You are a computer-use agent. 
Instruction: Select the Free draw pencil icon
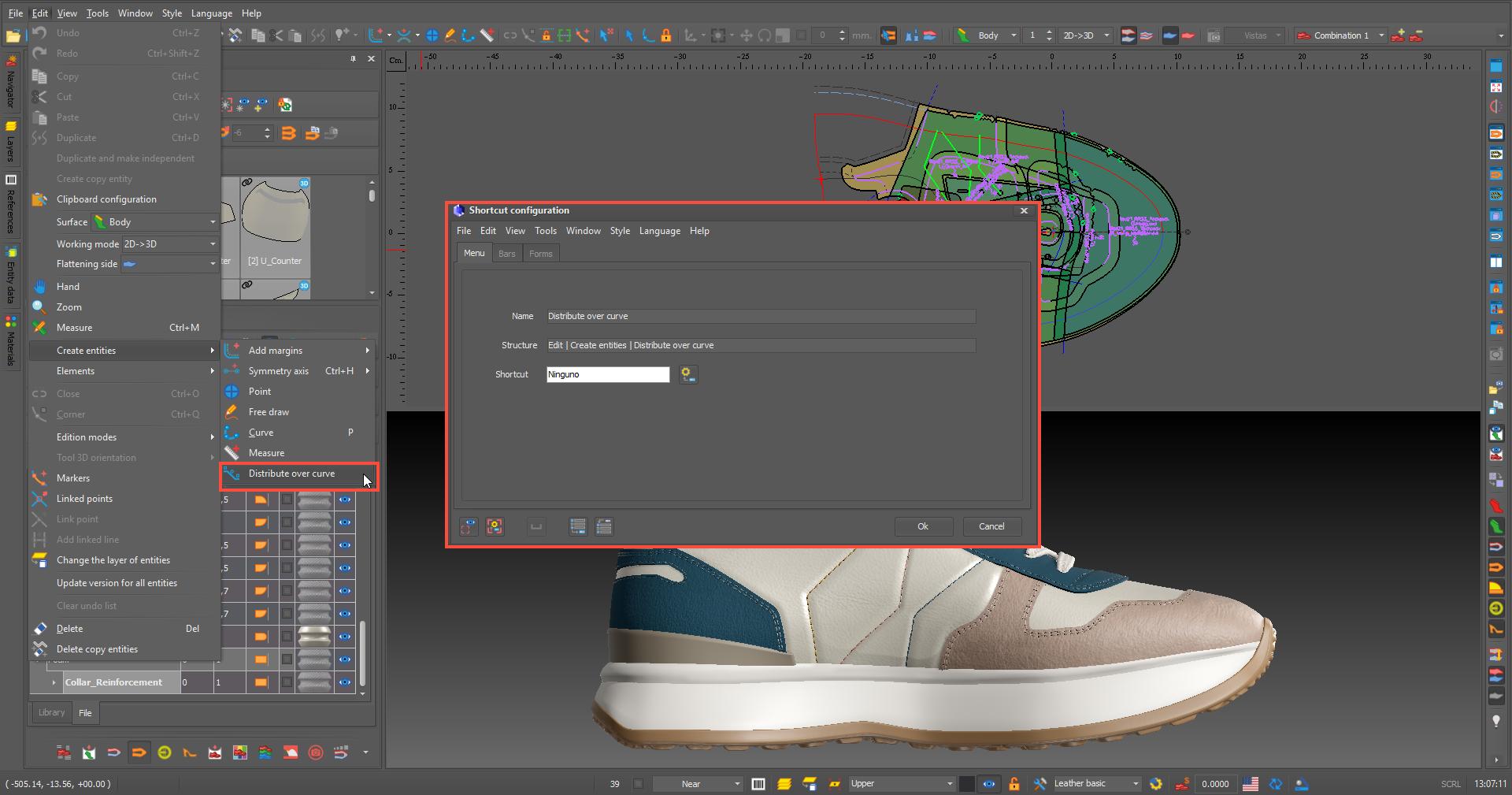point(232,412)
